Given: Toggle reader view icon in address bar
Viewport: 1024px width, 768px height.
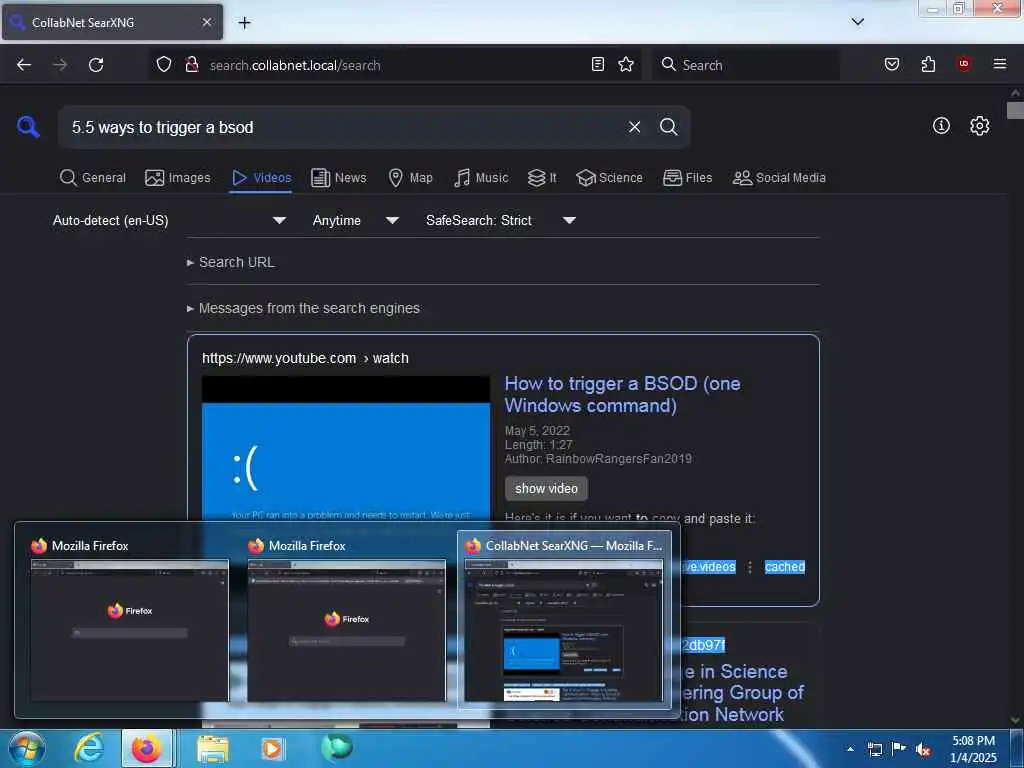Looking at the screenshot, I should click(x=598, y=64).
